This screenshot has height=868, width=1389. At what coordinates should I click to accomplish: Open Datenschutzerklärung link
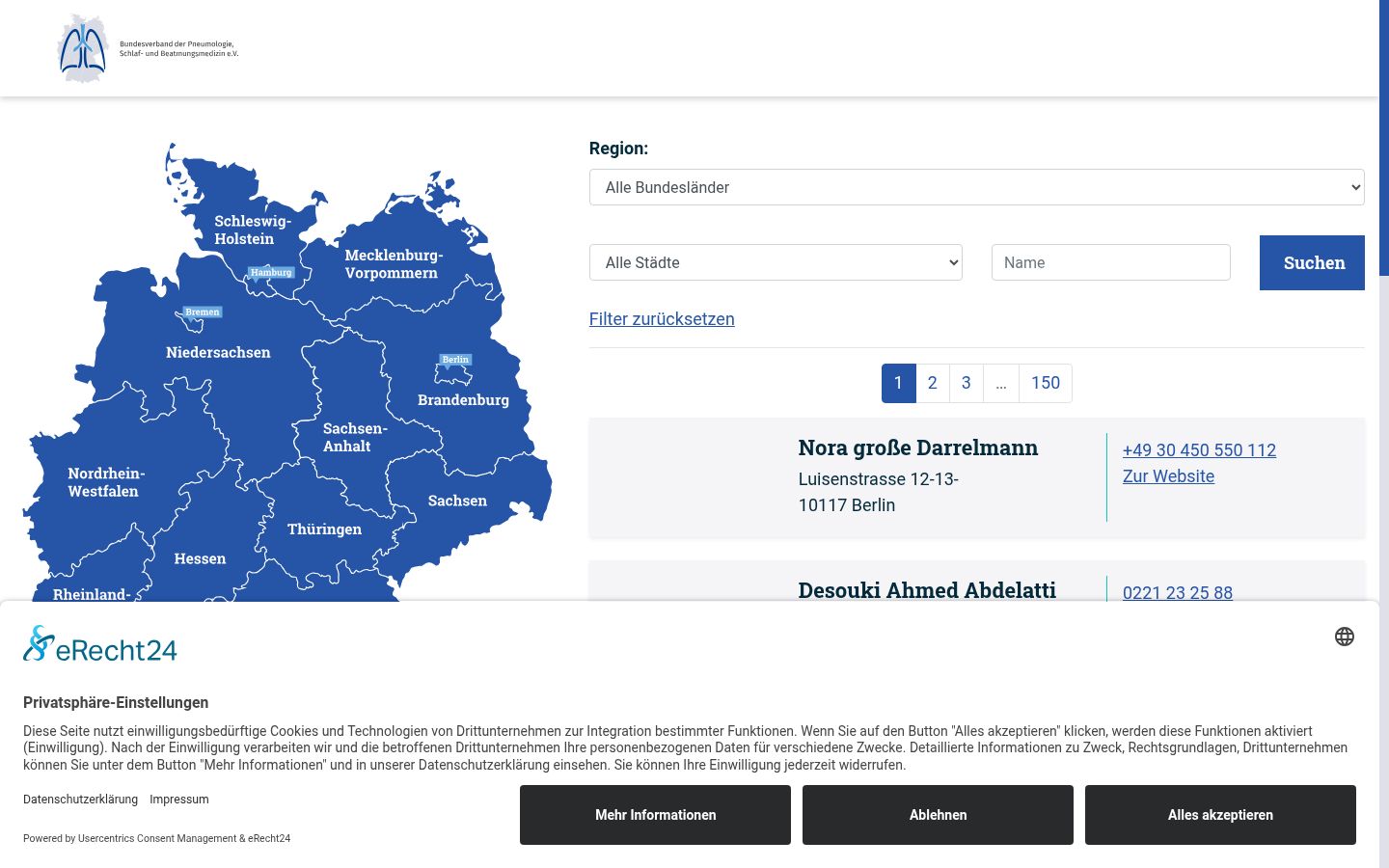[x=80, y=800]
